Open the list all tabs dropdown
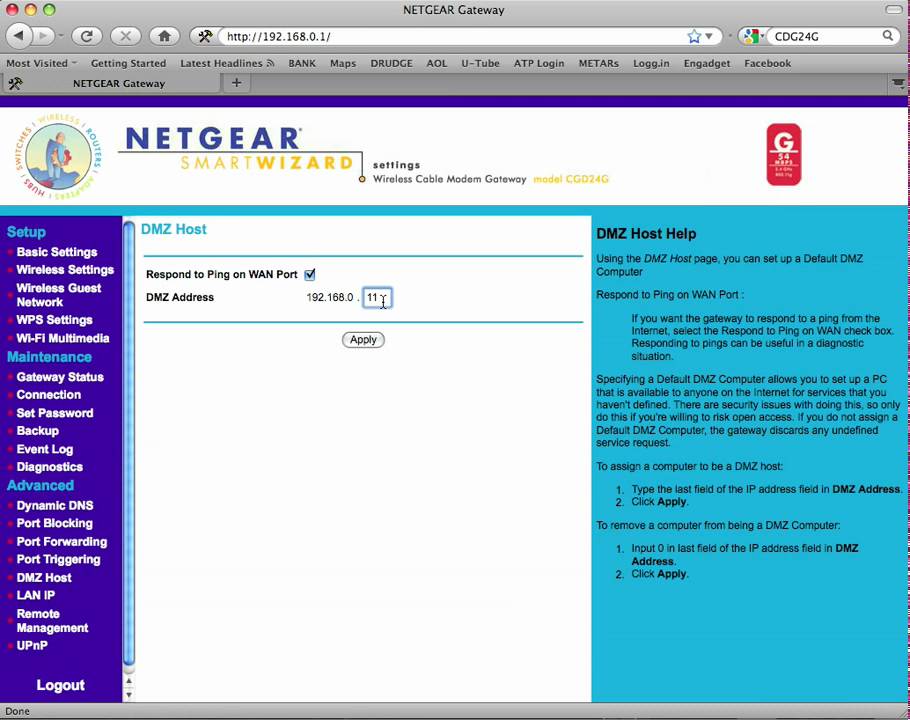 click(898, 83)
